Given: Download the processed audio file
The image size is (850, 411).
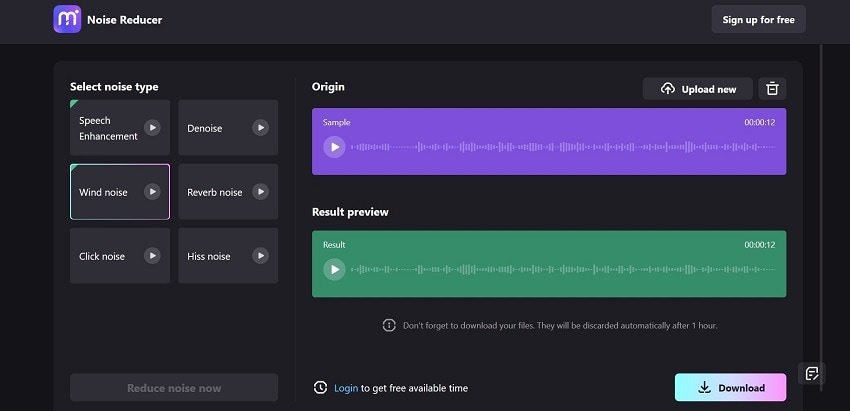Looking at the screenshot, I should point(730,388).
